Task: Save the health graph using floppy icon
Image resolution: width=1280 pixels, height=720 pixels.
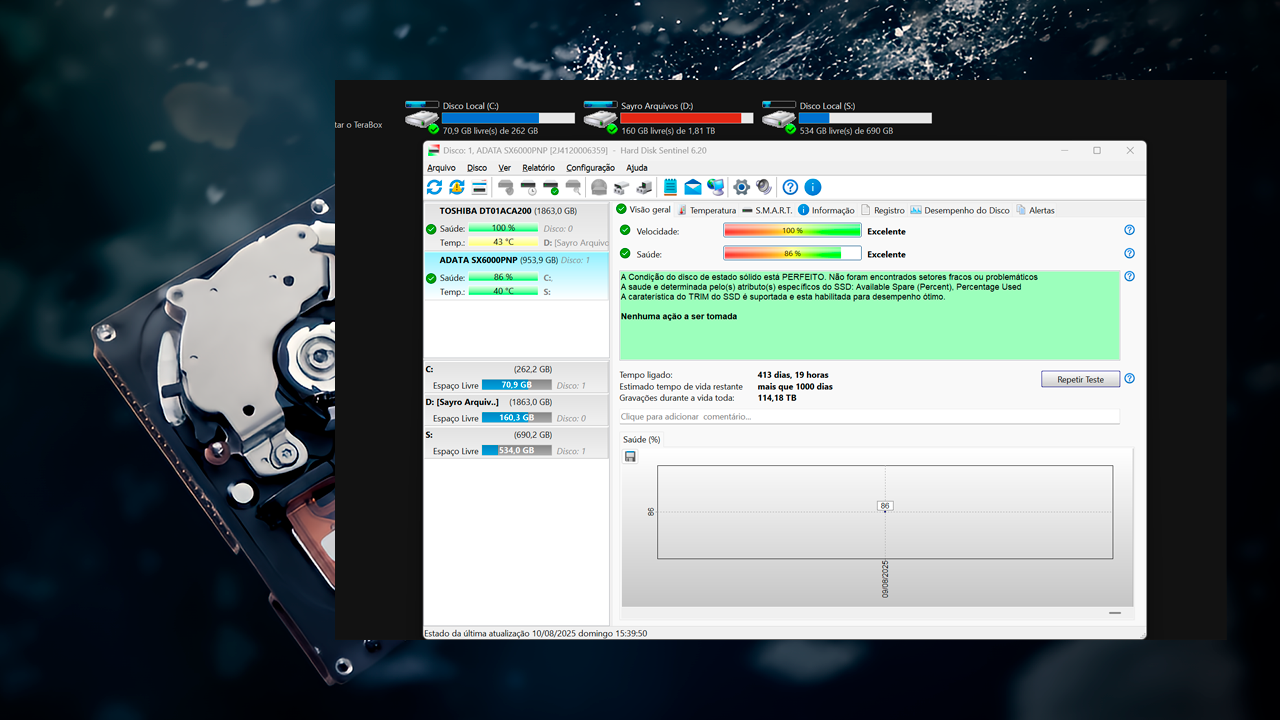Action: pos(630,457)
